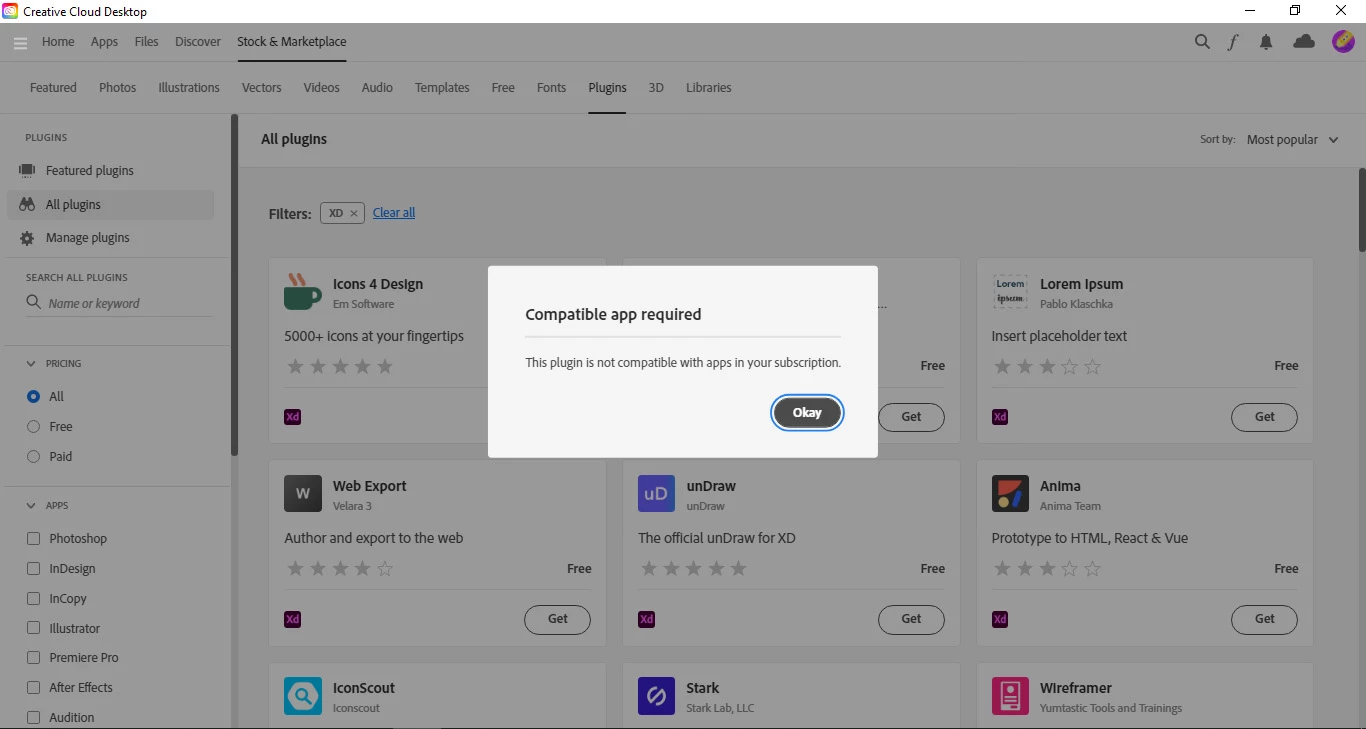Check the Illustrator app checkbox
The width and height of the screenshot is (1366, 729).
[x=34, y=629]
